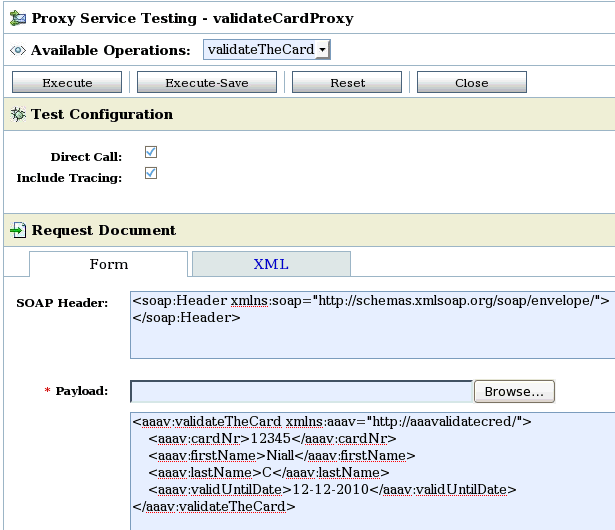Image resolution: width=615 pixels, height=530 pixels.
Task: Click the Close button
Action: tap(472, 82)
